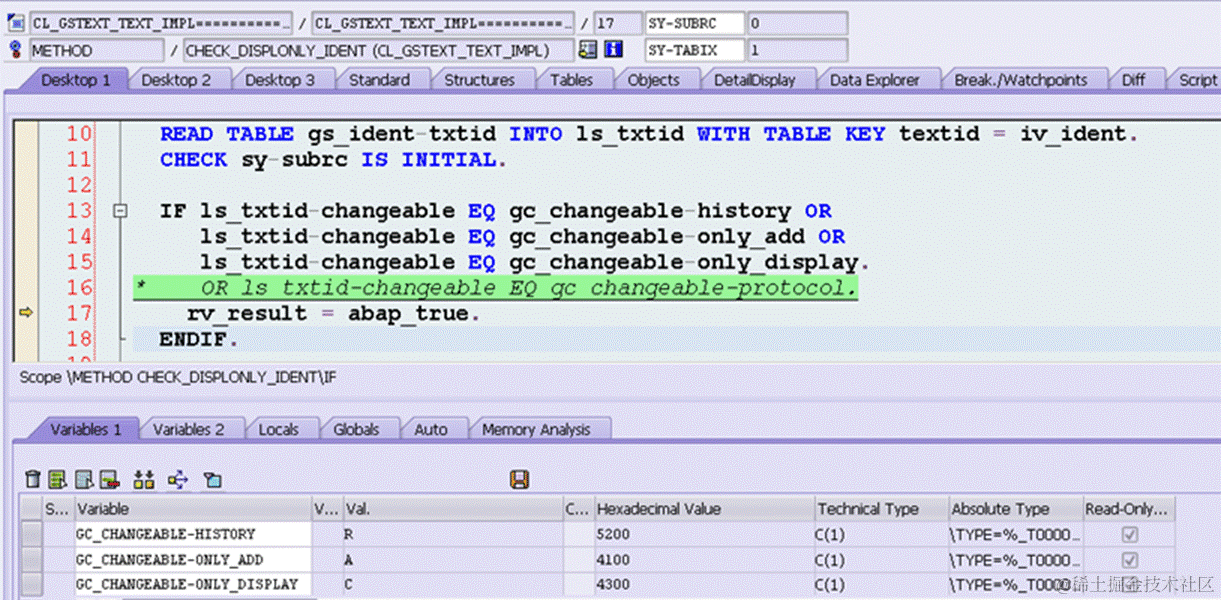
Task: Toggle Read-Only checkbox for GC_CHANGEABLE-ONLY_DISPLAY
Action: pyautogui.click(x=1130, y=584)
